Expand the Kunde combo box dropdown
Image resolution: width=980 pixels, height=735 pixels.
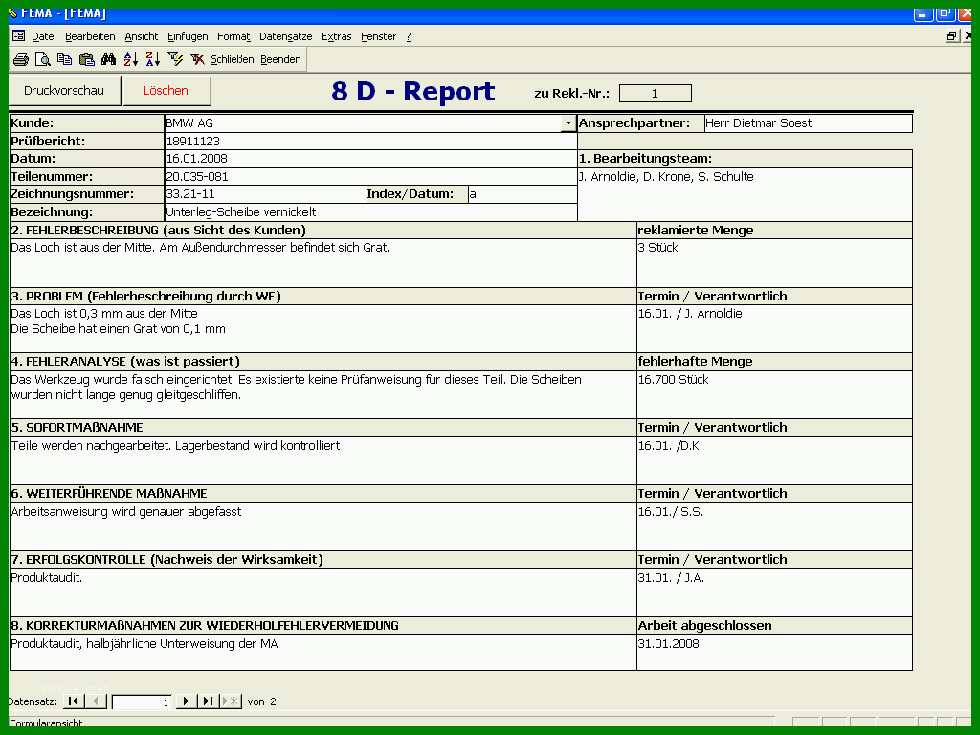pos(568,123)
